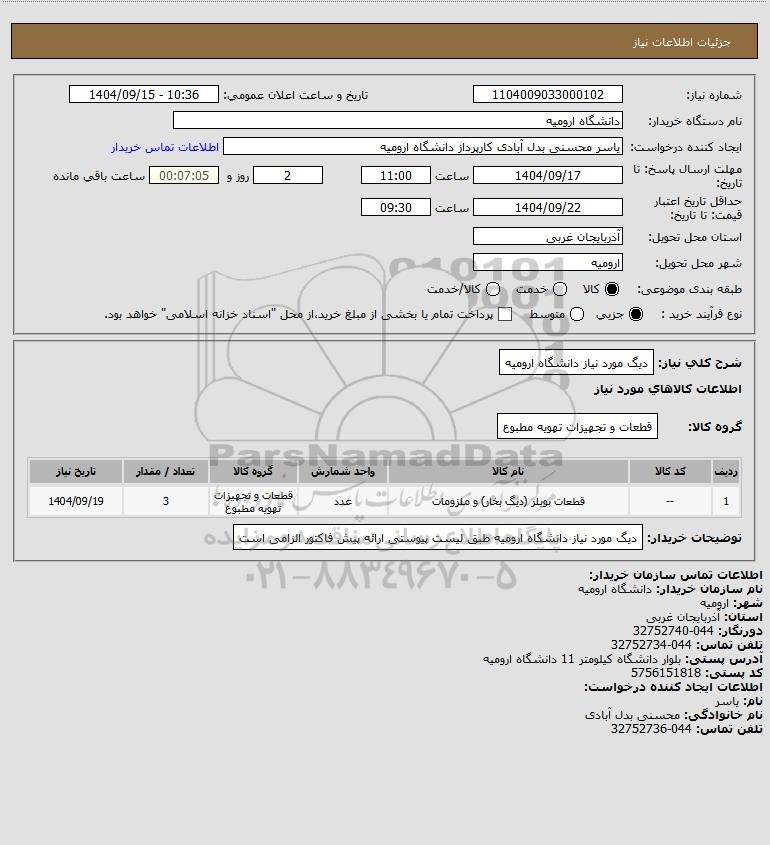The height and width of the screenshot is (845, 770).
Task: Click the fax number 32752740-044
Action: (673, 631)
